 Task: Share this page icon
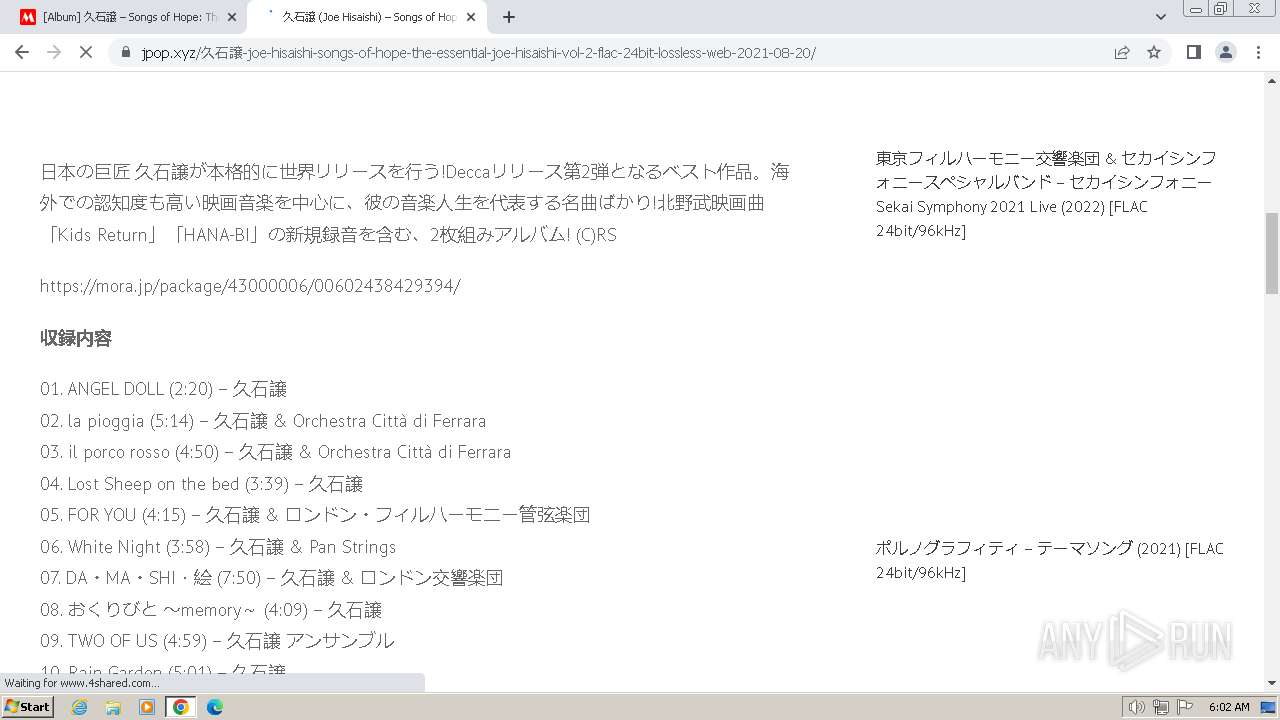1122,52
